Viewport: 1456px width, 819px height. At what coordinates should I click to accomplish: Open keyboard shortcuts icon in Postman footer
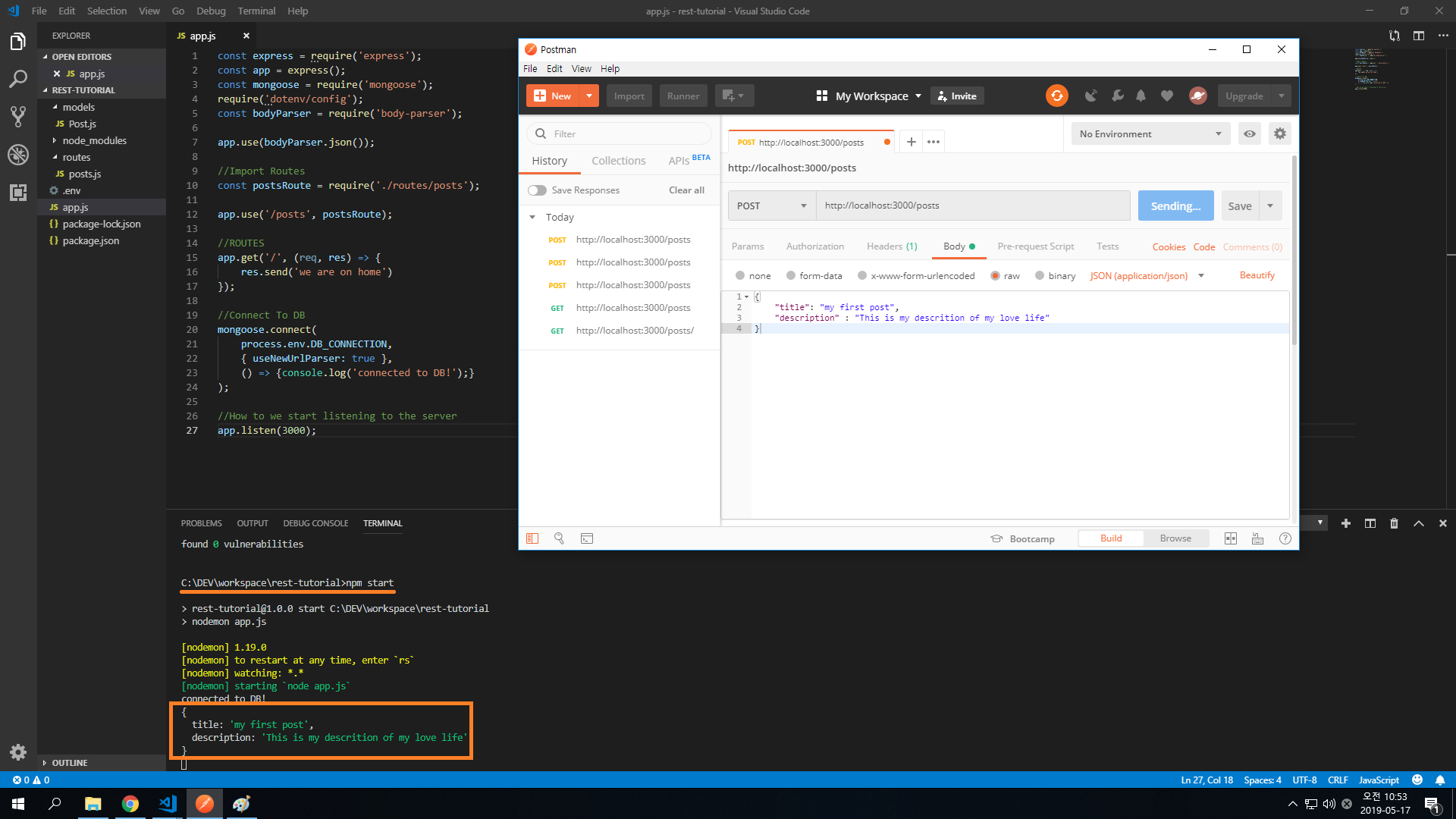point(1258,538)
